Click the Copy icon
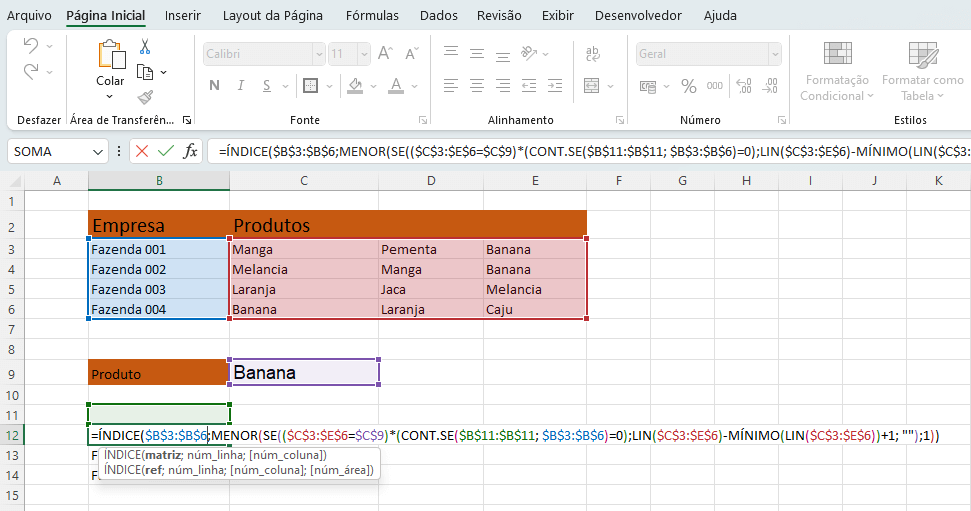Screen dimensions: 971x511 [x=145, y=72]
